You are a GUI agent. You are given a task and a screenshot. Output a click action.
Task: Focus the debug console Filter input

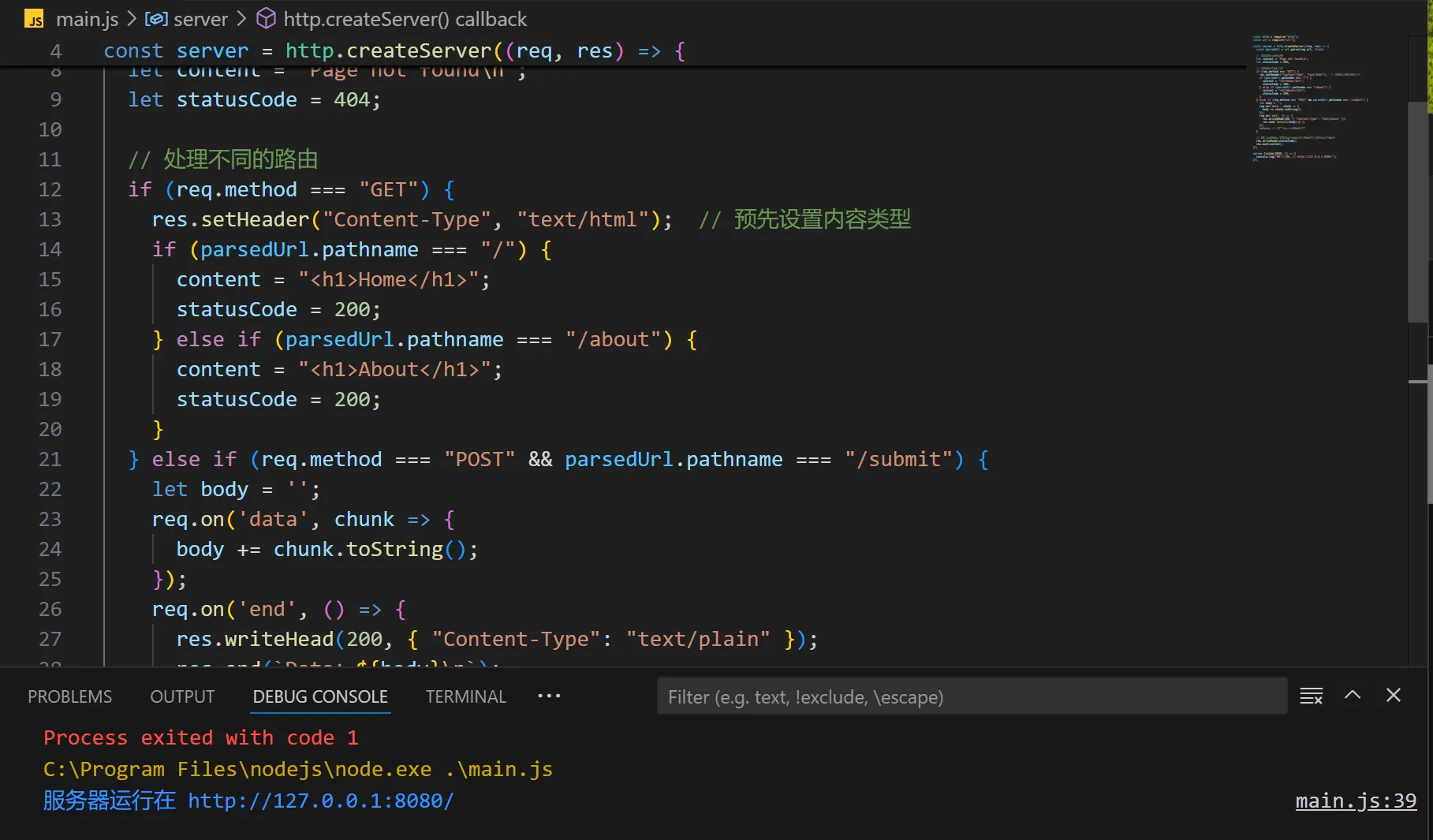(972, 696)
